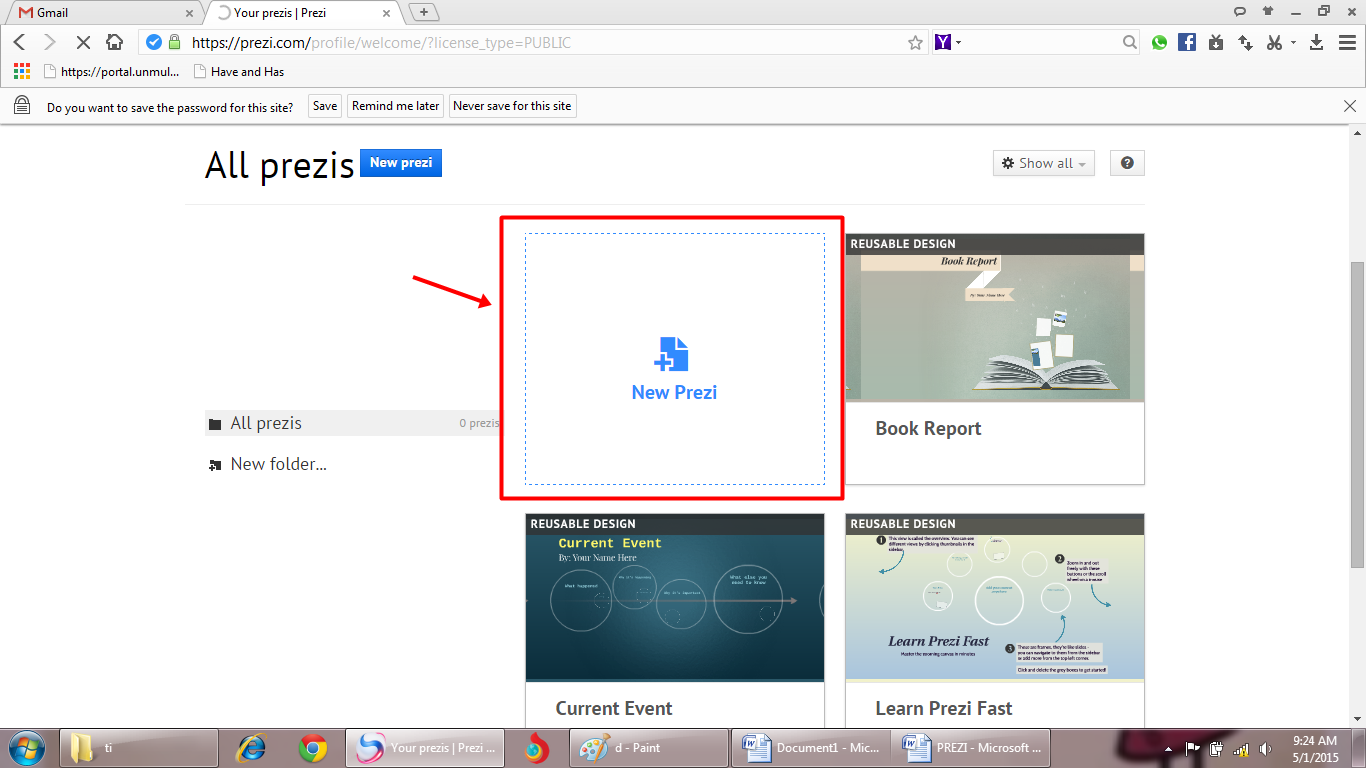Expand the scissors tool dropdown arrow
The image size is (1366, 768).
[1293, 42]
